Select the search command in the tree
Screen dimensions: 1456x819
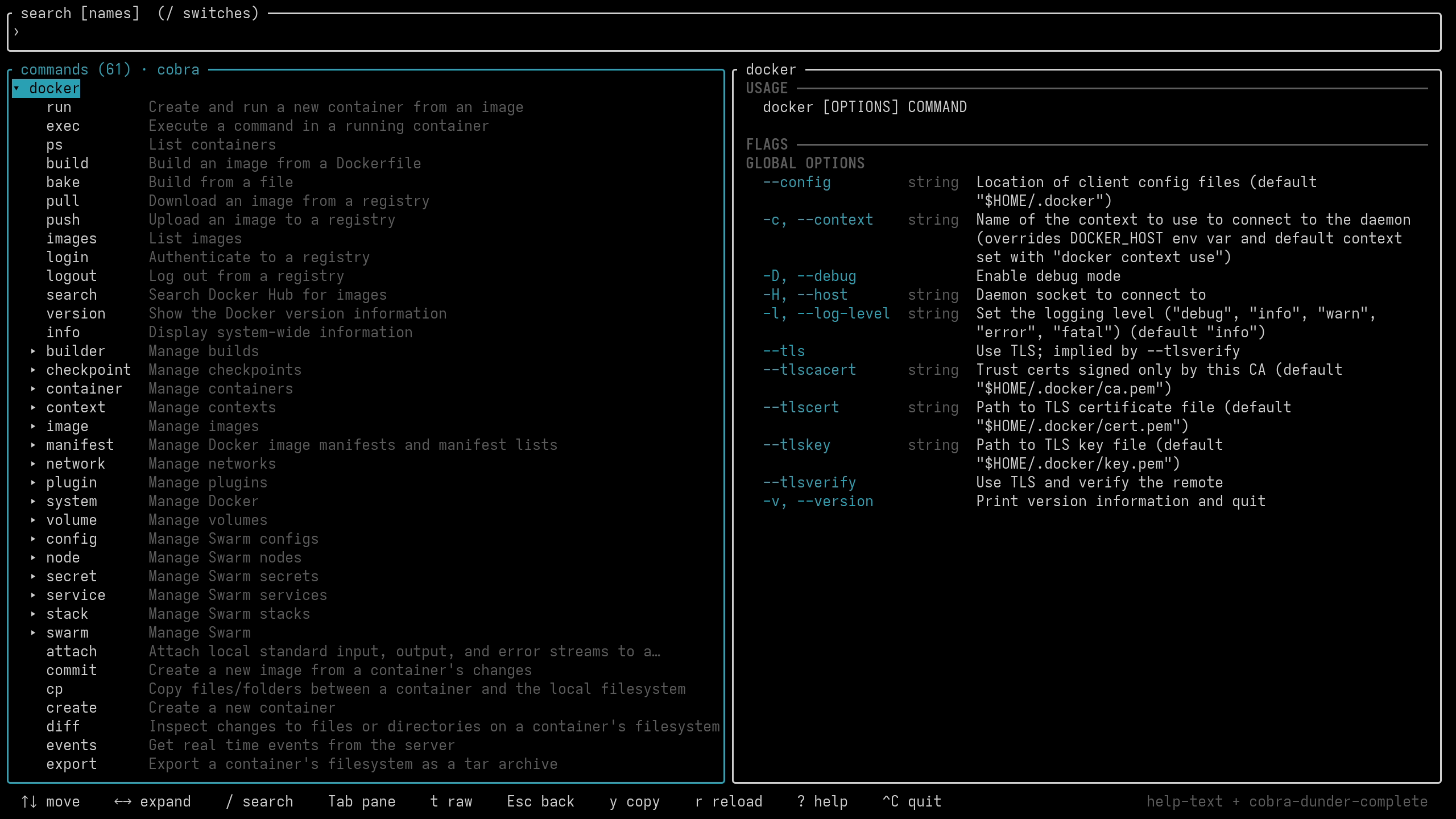367,295
